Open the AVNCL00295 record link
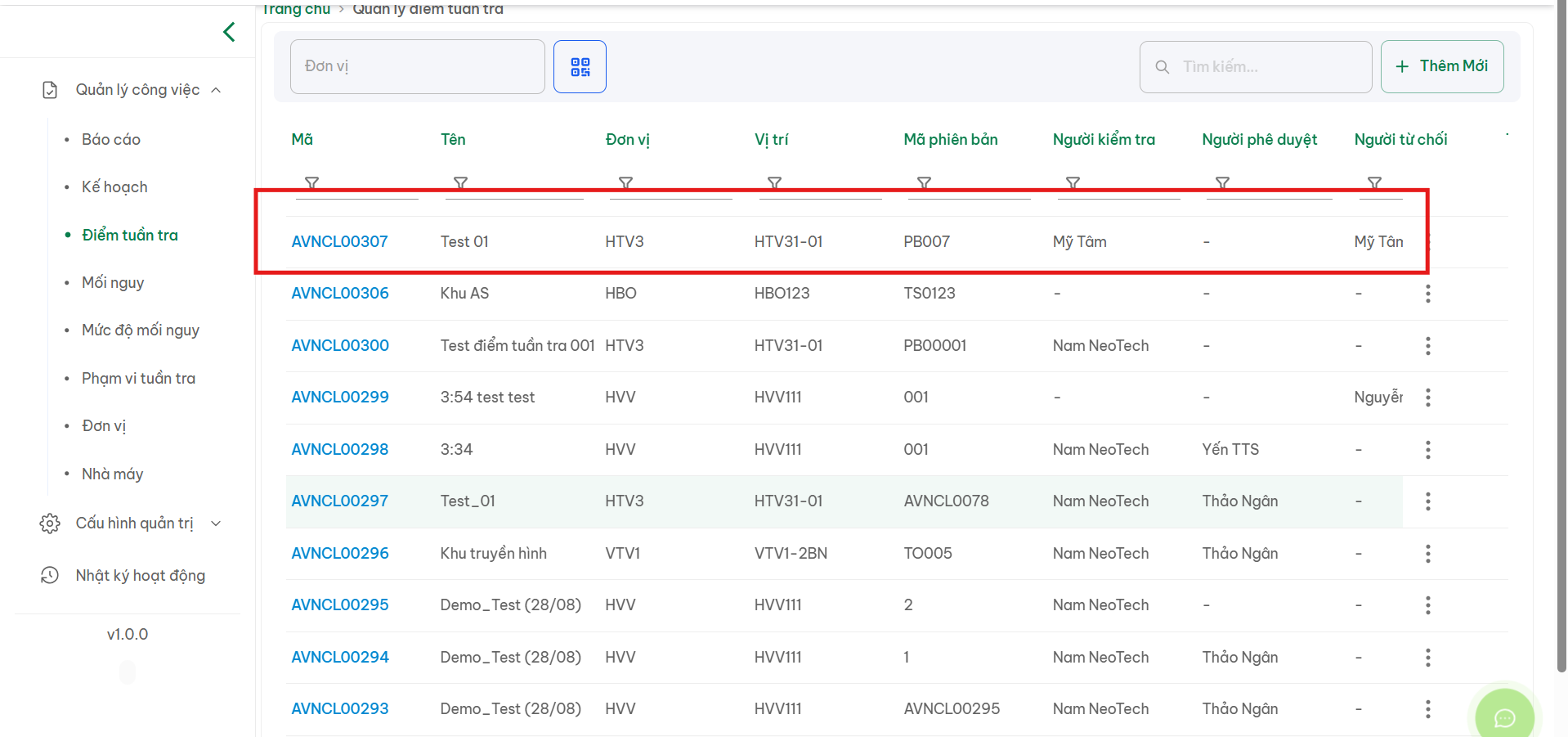 [x=340, y=605]
